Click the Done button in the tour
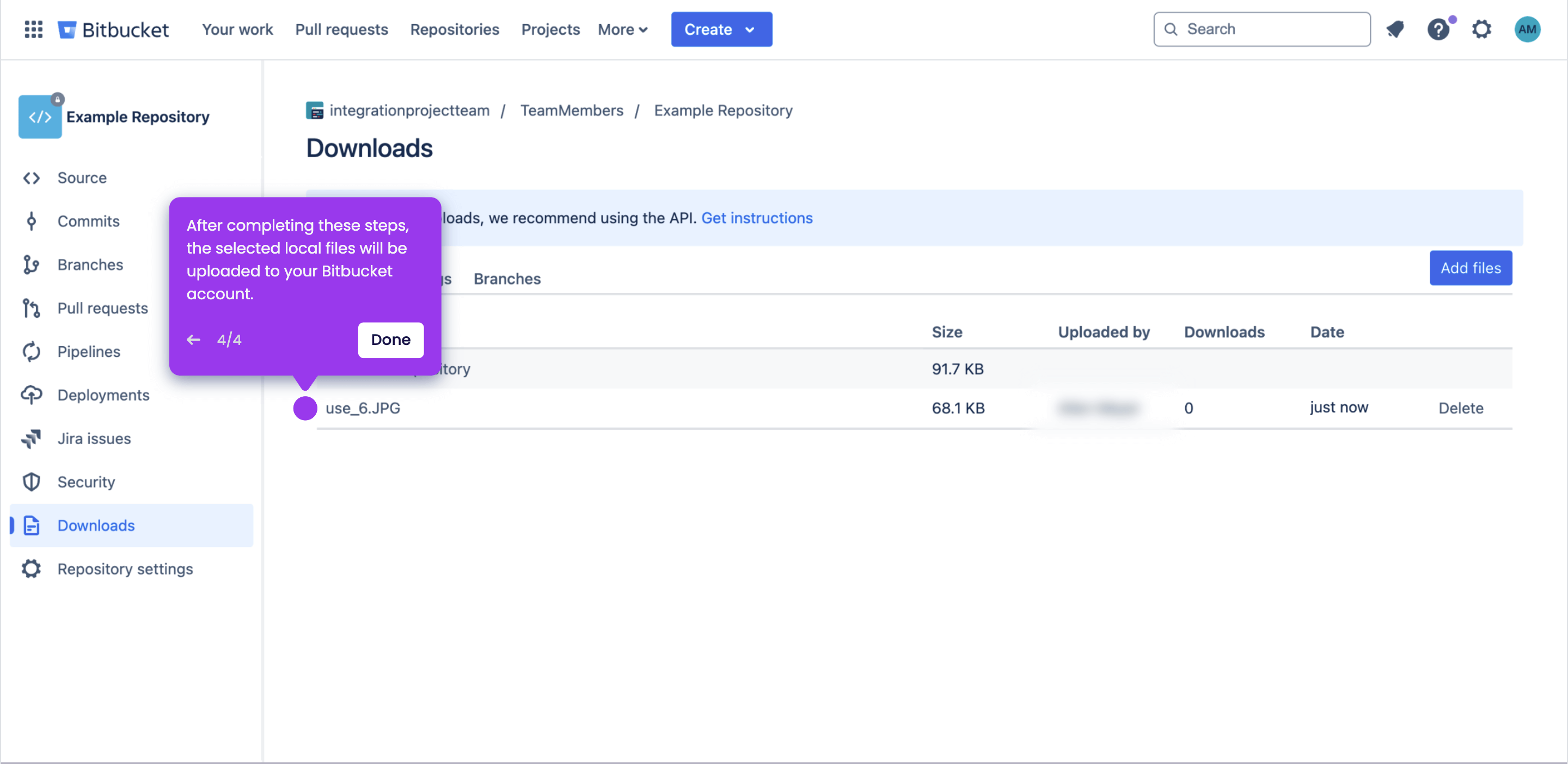1568x764 pixels. (391, 340)
